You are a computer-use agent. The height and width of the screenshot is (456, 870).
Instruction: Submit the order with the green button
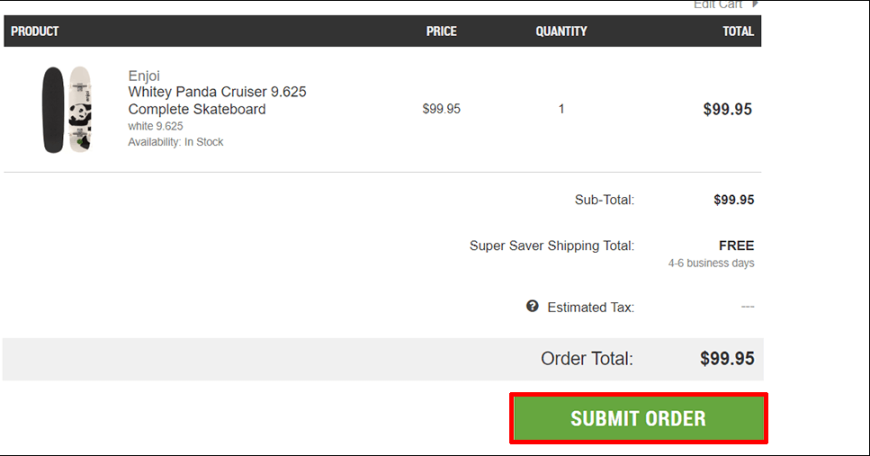pyautogui.click(x=639, y=418)
